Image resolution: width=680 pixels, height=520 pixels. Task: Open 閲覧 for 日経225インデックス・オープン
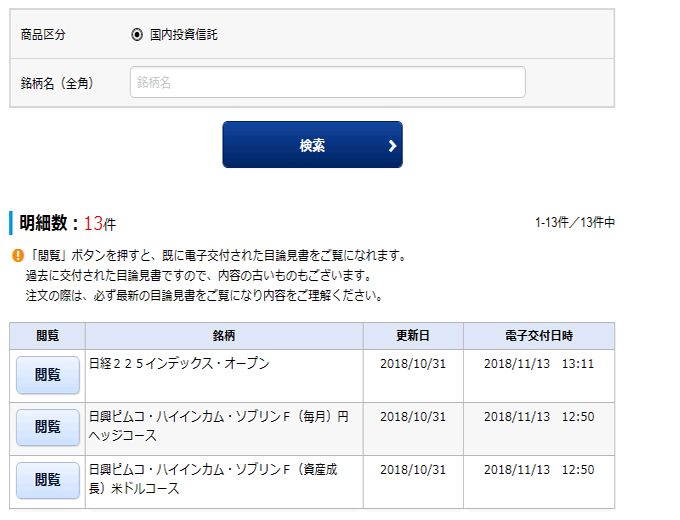coord(47,375)
